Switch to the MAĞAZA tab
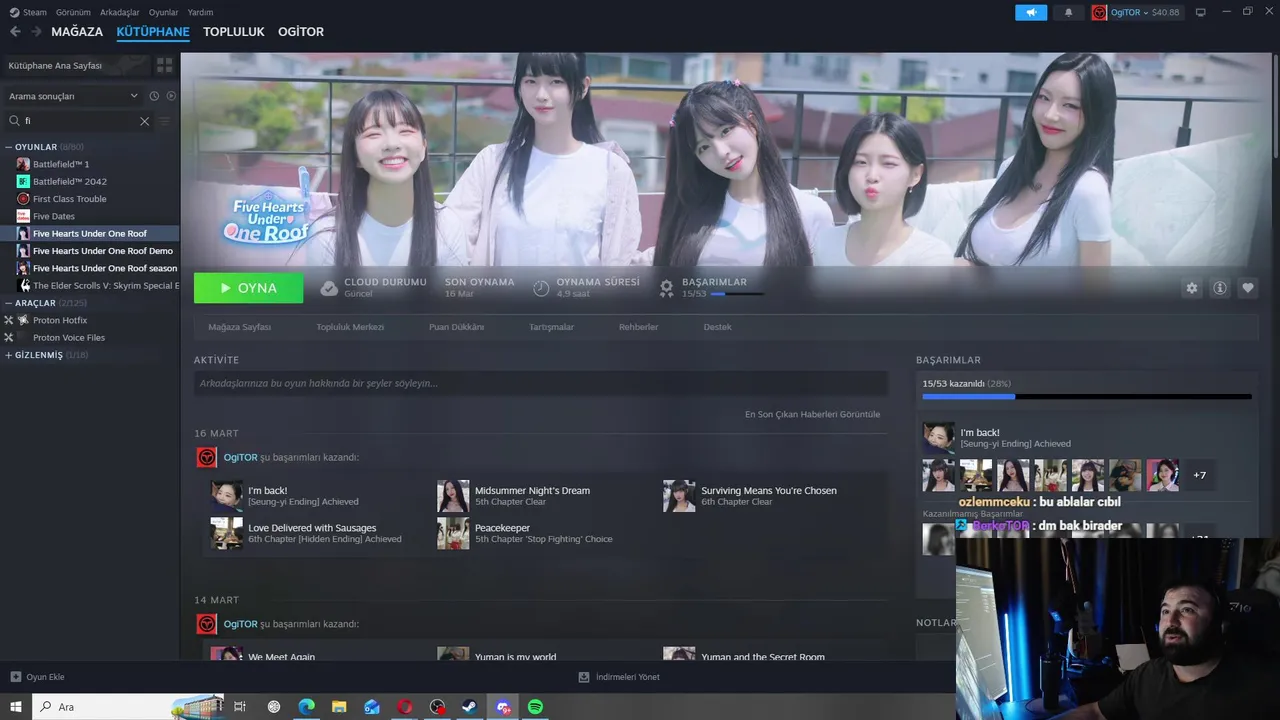1280x720 pixels. (x=77, y=32)
